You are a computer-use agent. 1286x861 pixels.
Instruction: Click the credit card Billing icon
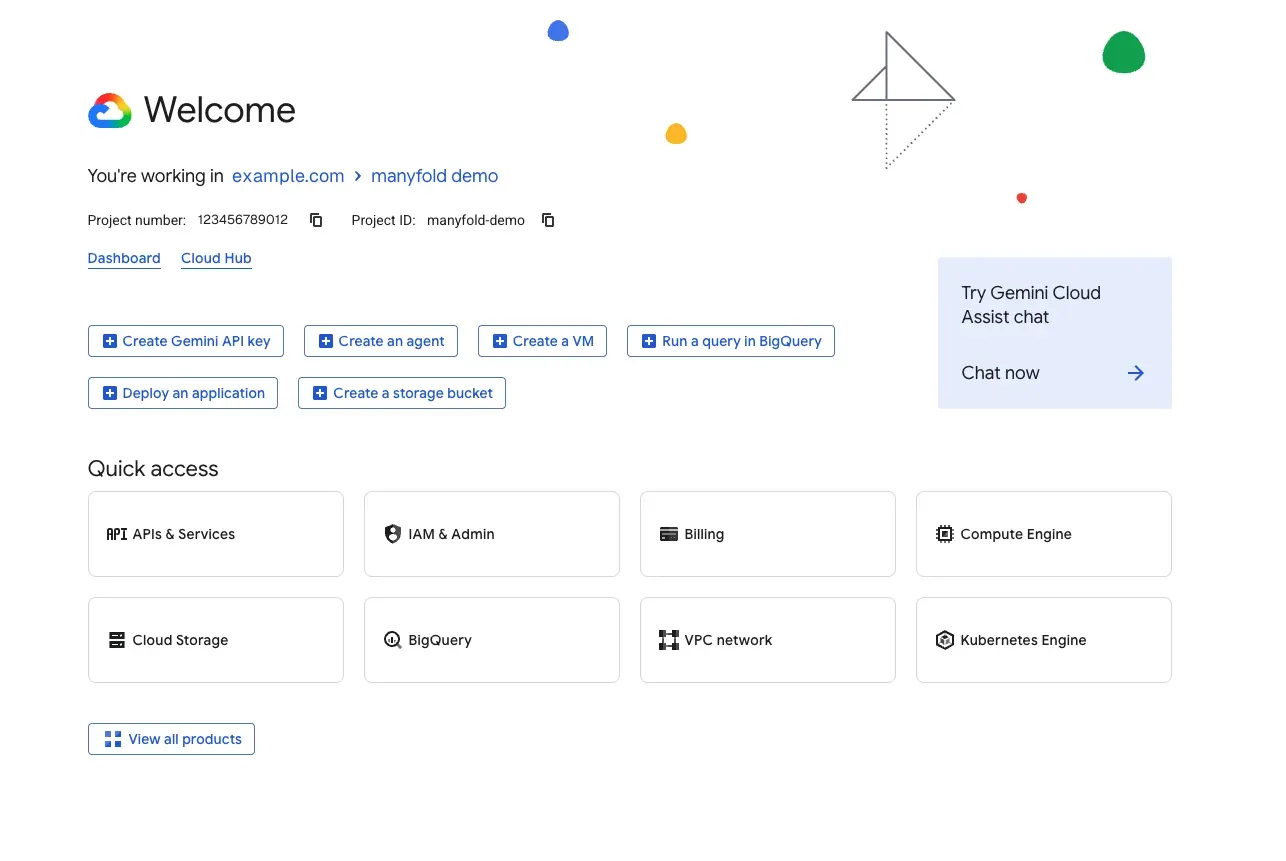coord(669,534)
